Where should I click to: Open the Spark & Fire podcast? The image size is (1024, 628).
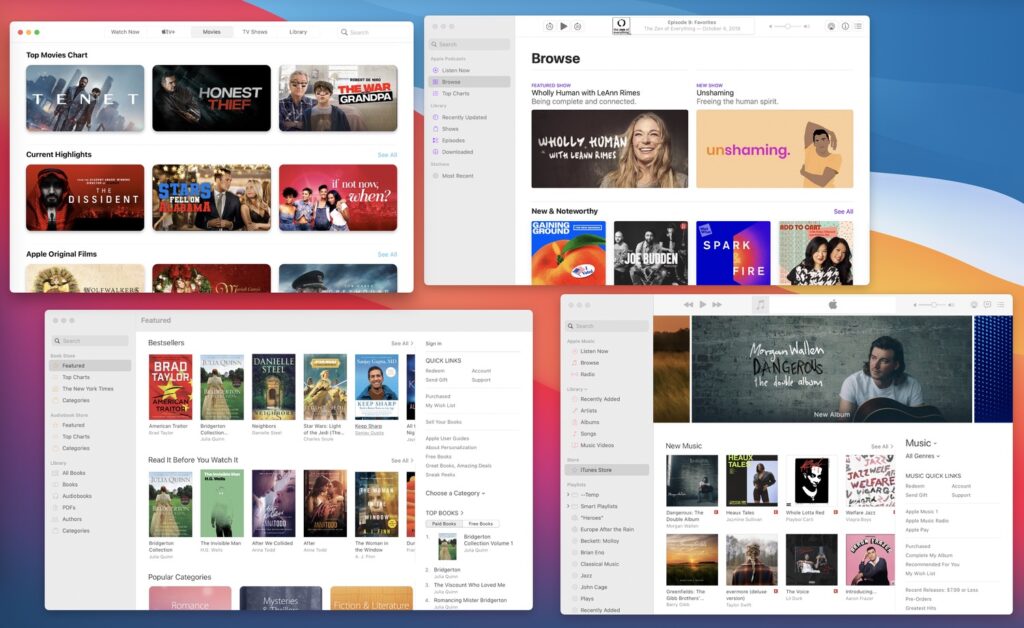point(733,253)
